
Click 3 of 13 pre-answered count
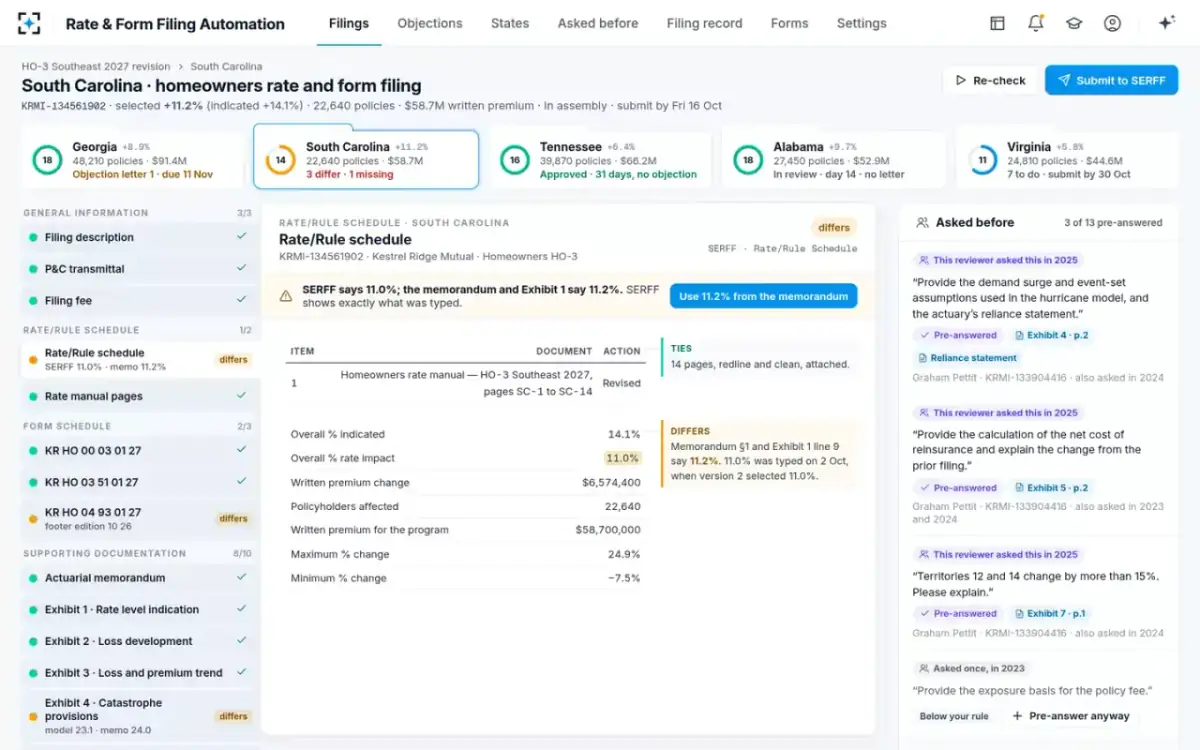point(1113,223)
